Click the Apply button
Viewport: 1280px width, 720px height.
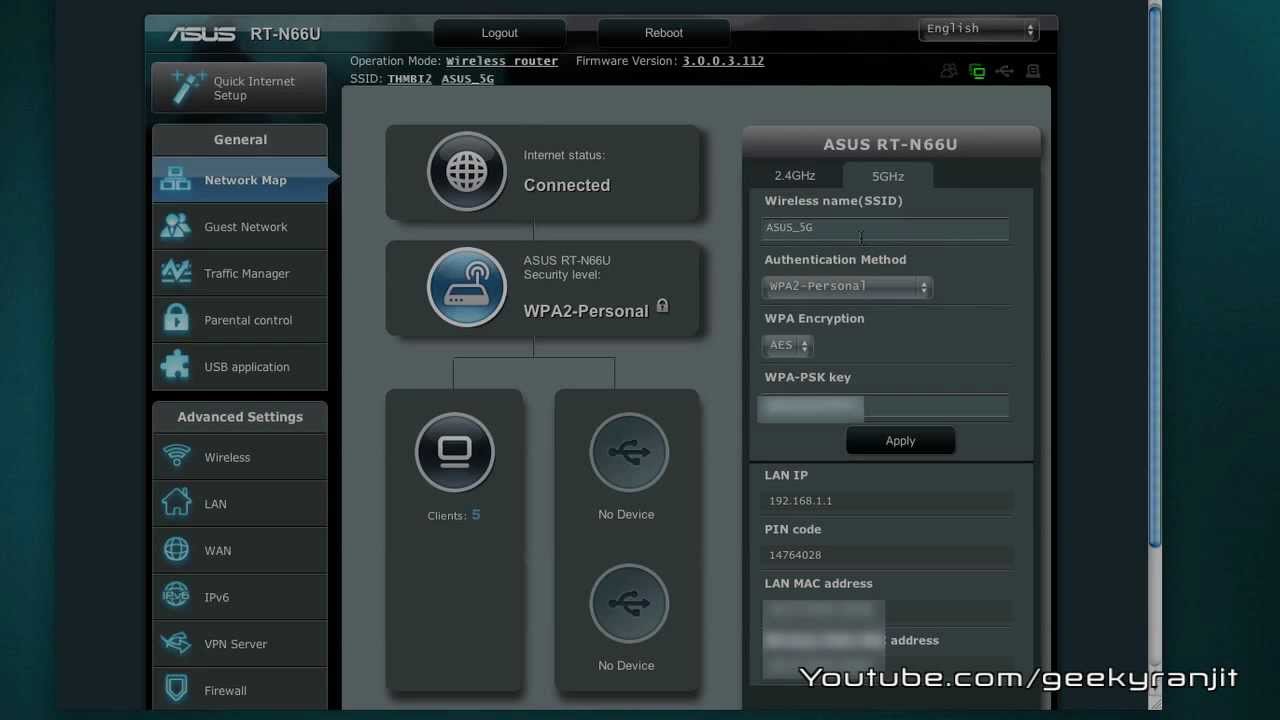[900, 441]
